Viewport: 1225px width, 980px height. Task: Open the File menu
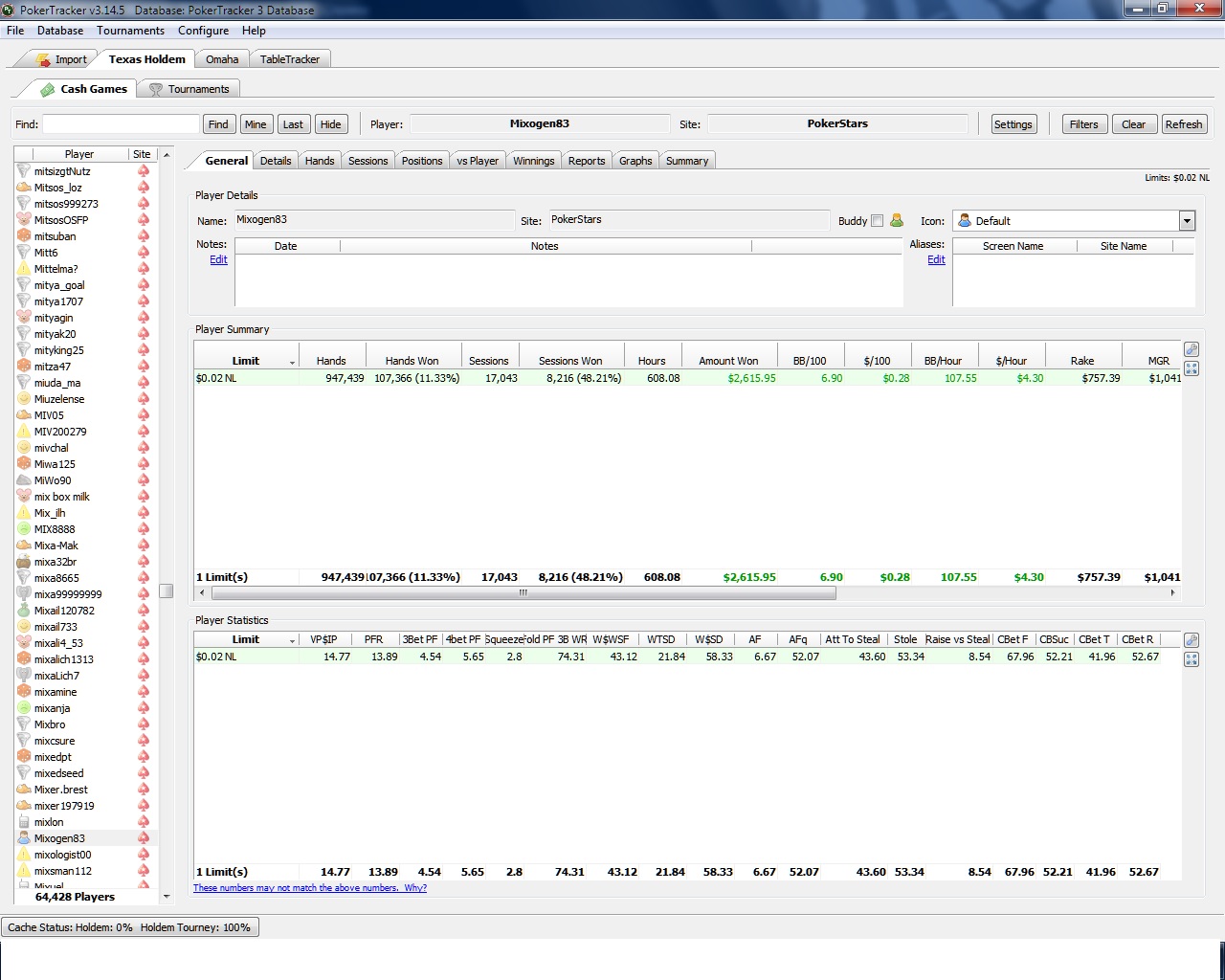pos(15,31)
